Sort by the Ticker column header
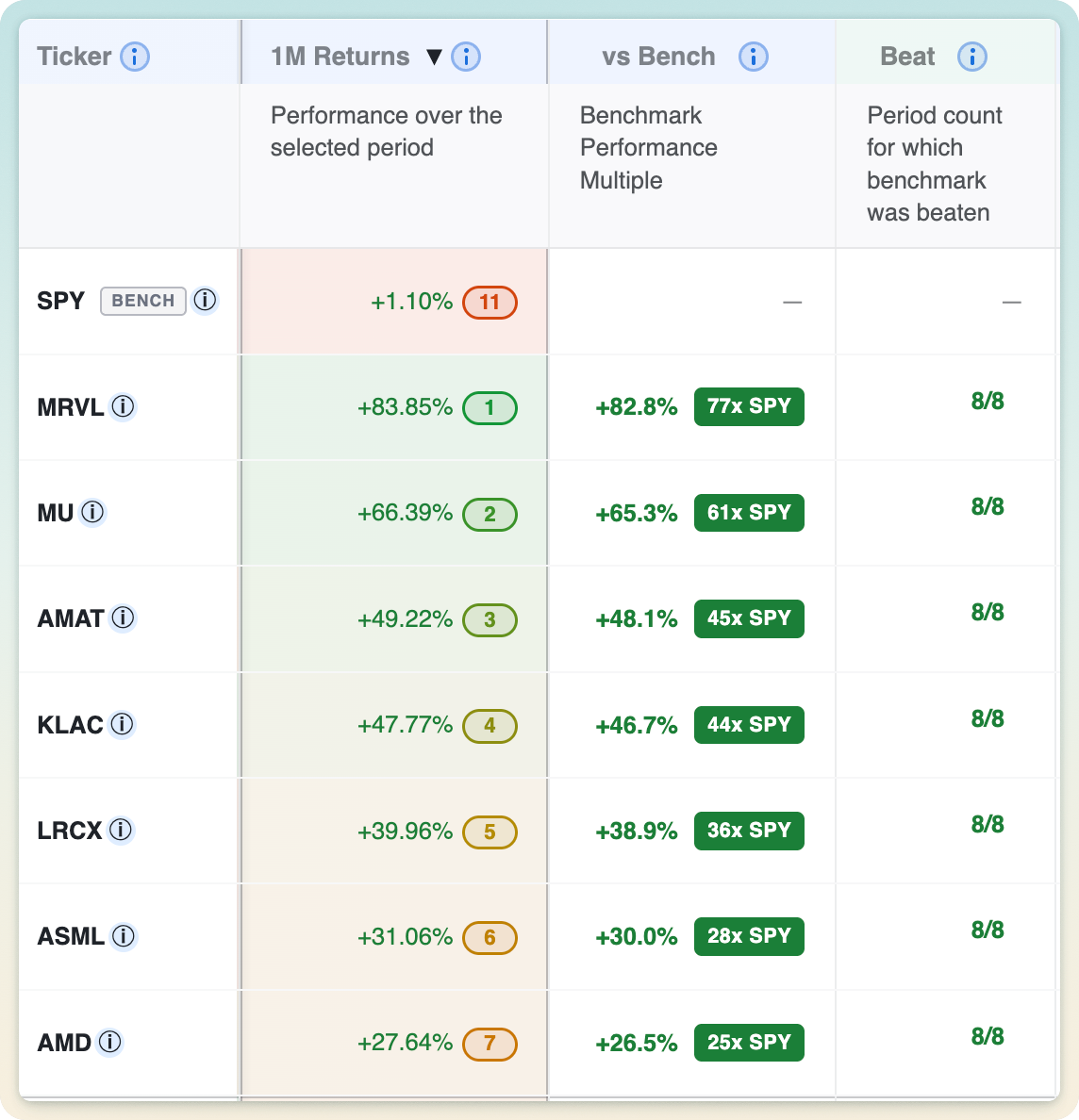The height and width of the screenshot is (1120, 1079). (75, 57)
